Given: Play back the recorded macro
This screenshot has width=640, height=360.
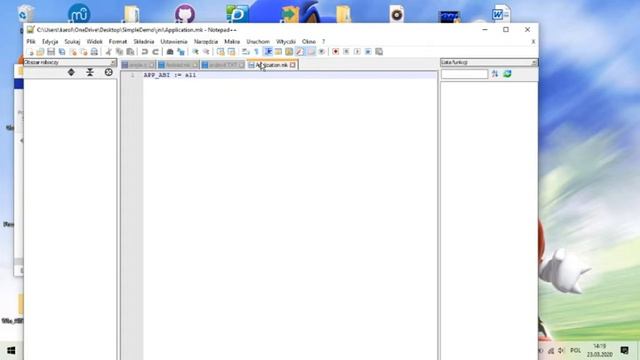Looking at the screenshot, I should (357, 52).
